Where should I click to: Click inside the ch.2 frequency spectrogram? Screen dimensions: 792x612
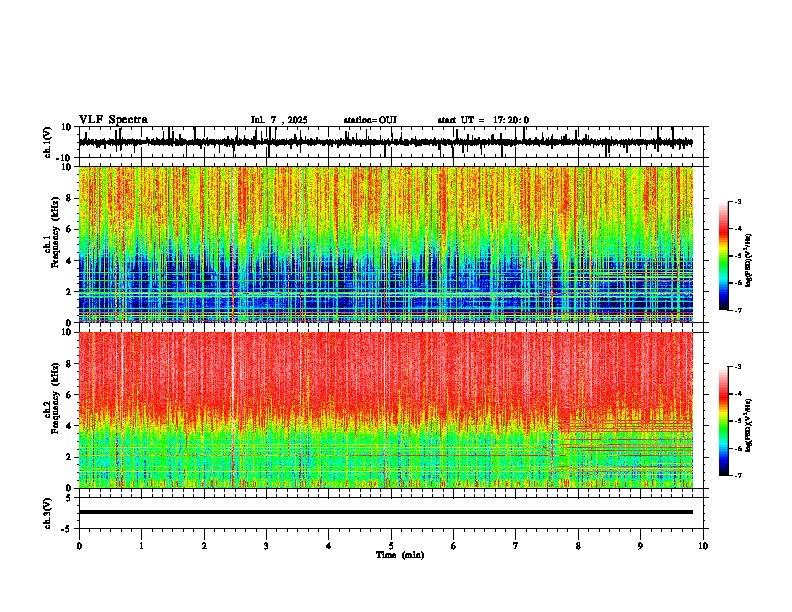click(x=386, y=410)
